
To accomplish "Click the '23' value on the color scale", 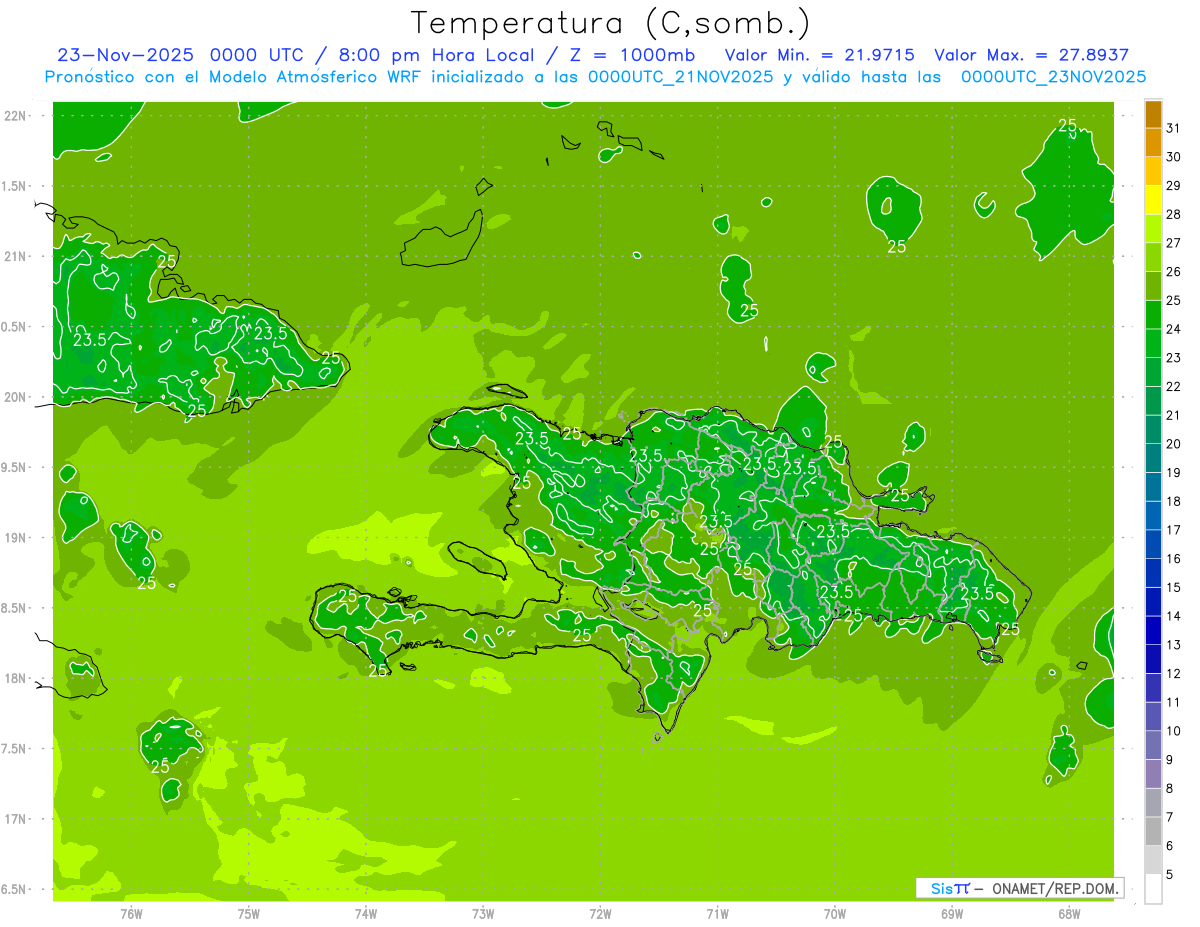I will 1173,358.
